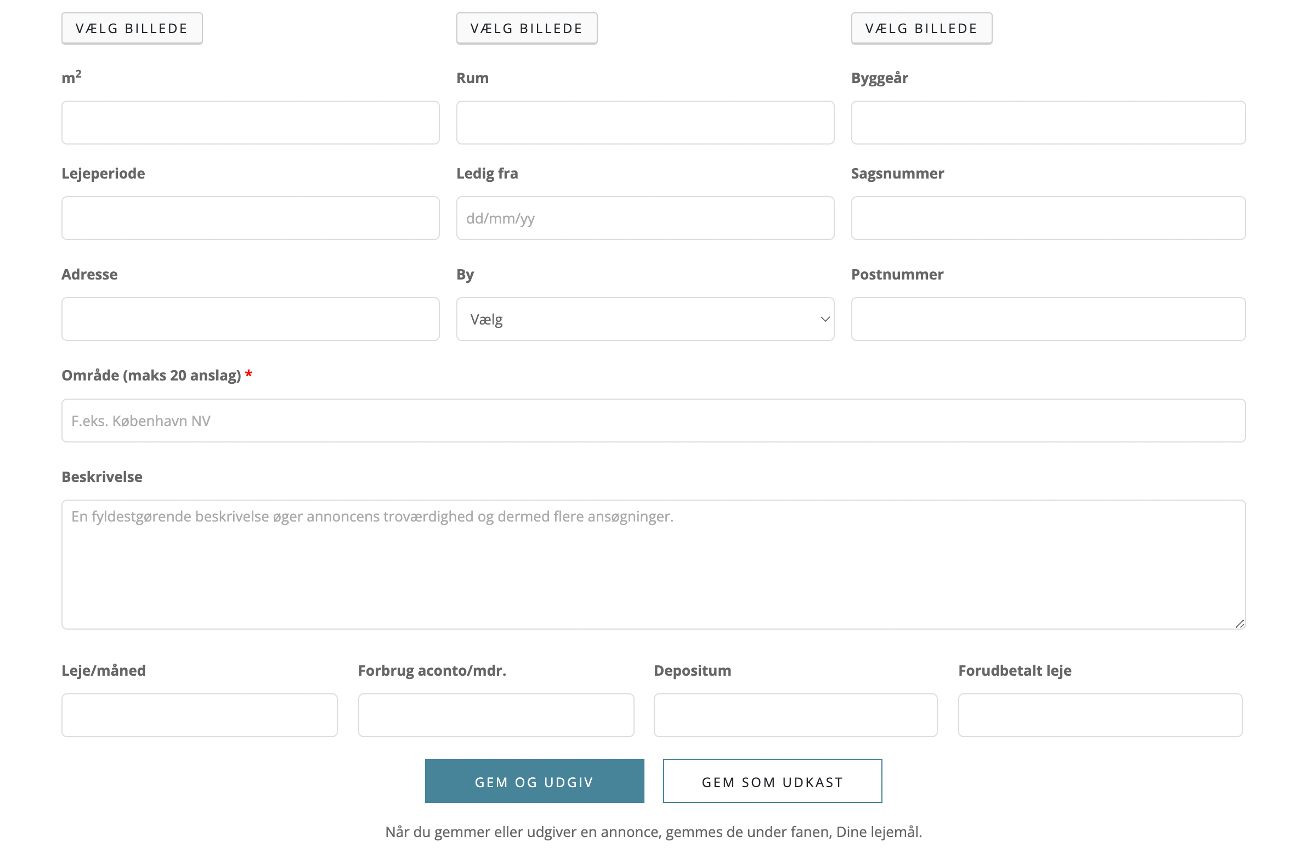
Task: Click the first Vælg Billede button
Action: pos(132,28)
